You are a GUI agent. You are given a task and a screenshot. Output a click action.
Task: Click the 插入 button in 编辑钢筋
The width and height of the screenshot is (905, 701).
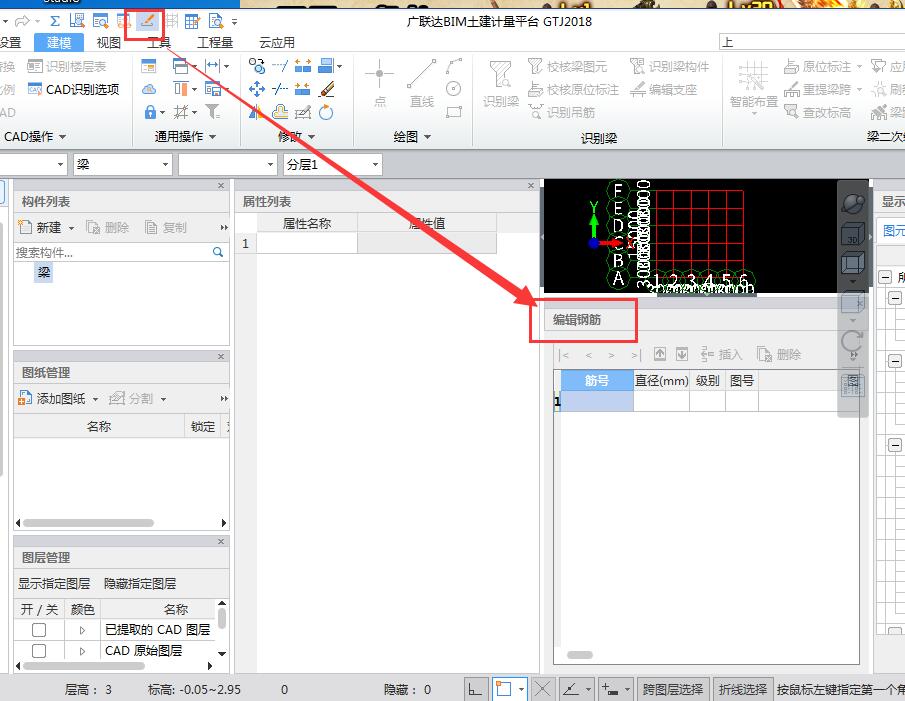click(721, 354)
